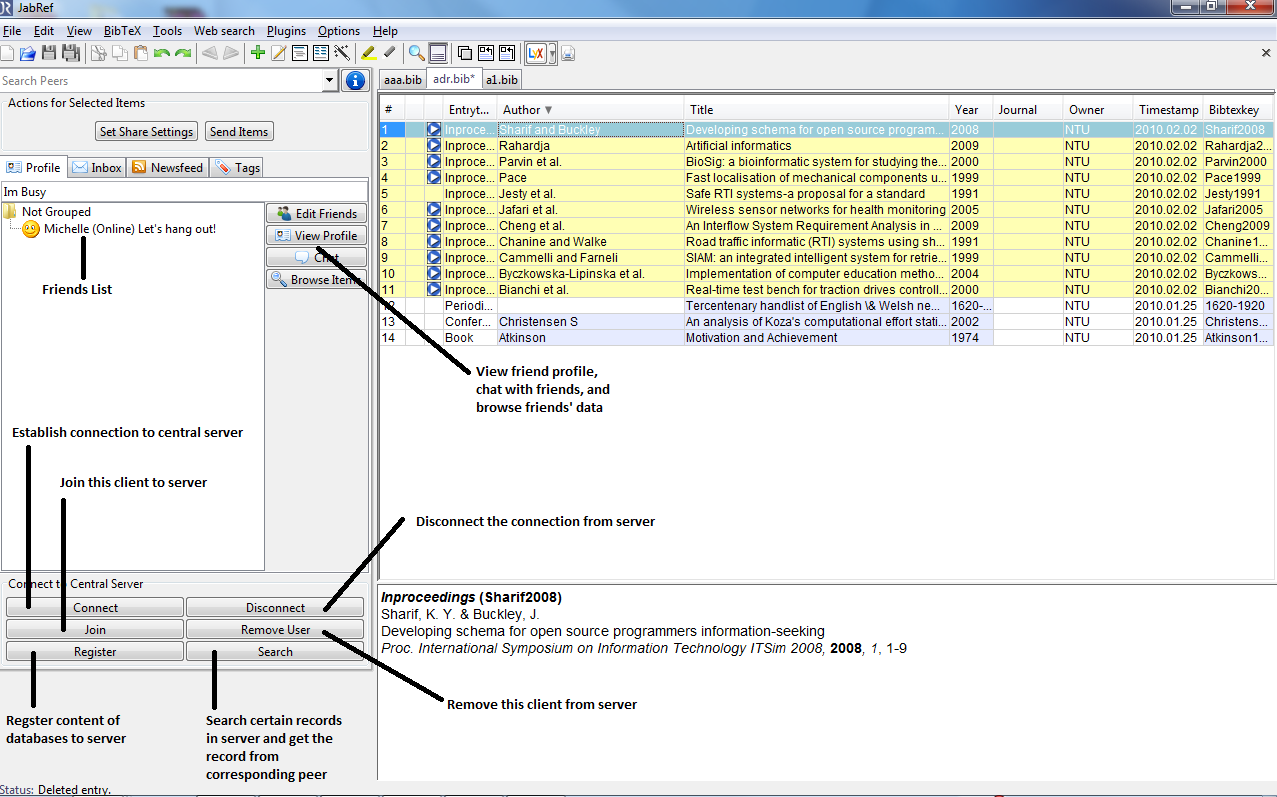1277x797 pixels.
Task: Click the Cut scissors toolbar icon
Action: click(98, 53)
